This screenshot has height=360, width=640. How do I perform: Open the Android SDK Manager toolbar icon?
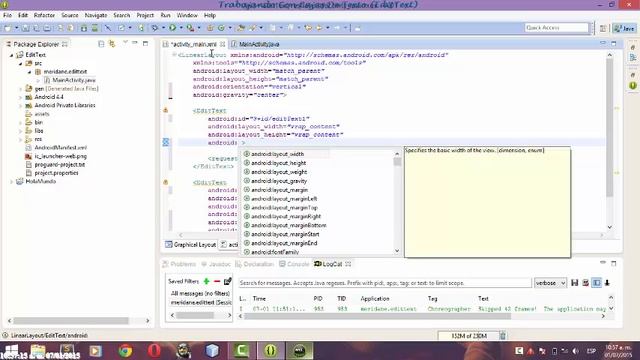84,28
